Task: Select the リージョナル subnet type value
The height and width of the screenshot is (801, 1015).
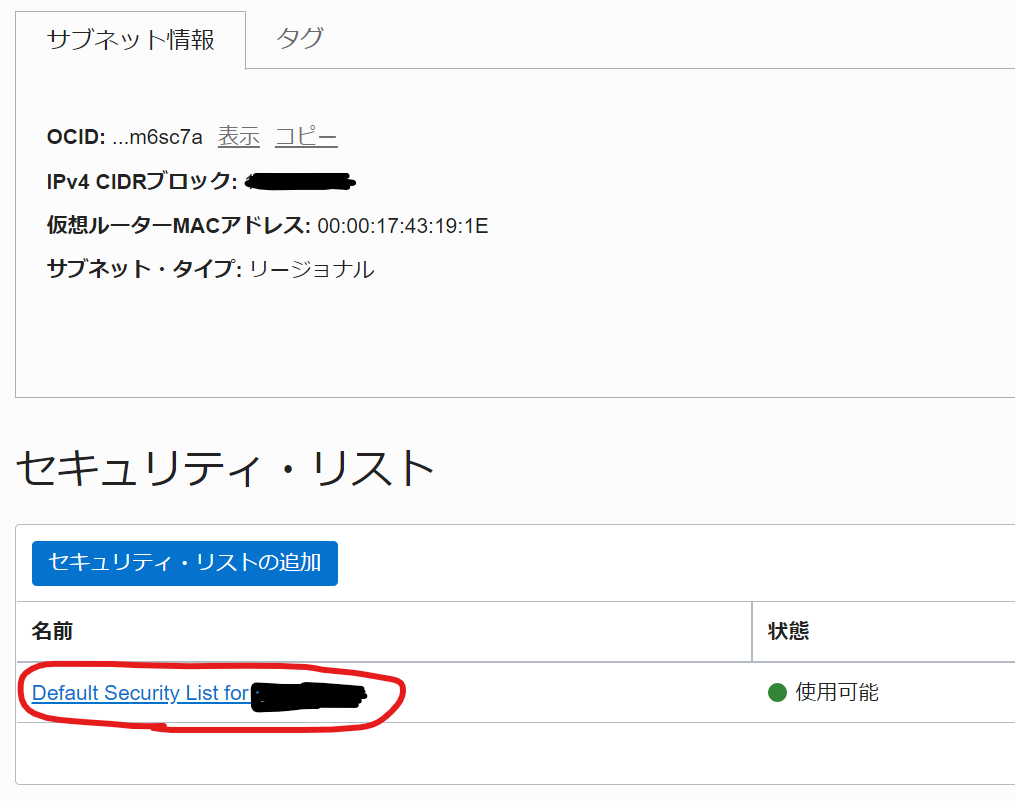Action: [x=311, y=269]
